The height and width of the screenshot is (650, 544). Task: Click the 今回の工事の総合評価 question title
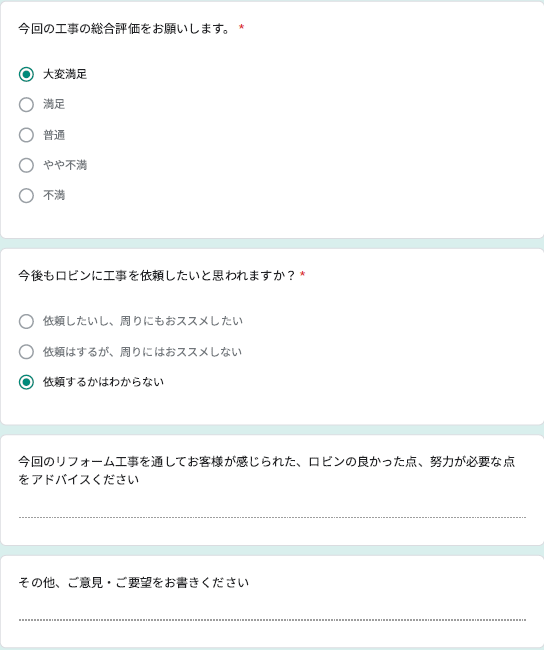pos(124,29)
